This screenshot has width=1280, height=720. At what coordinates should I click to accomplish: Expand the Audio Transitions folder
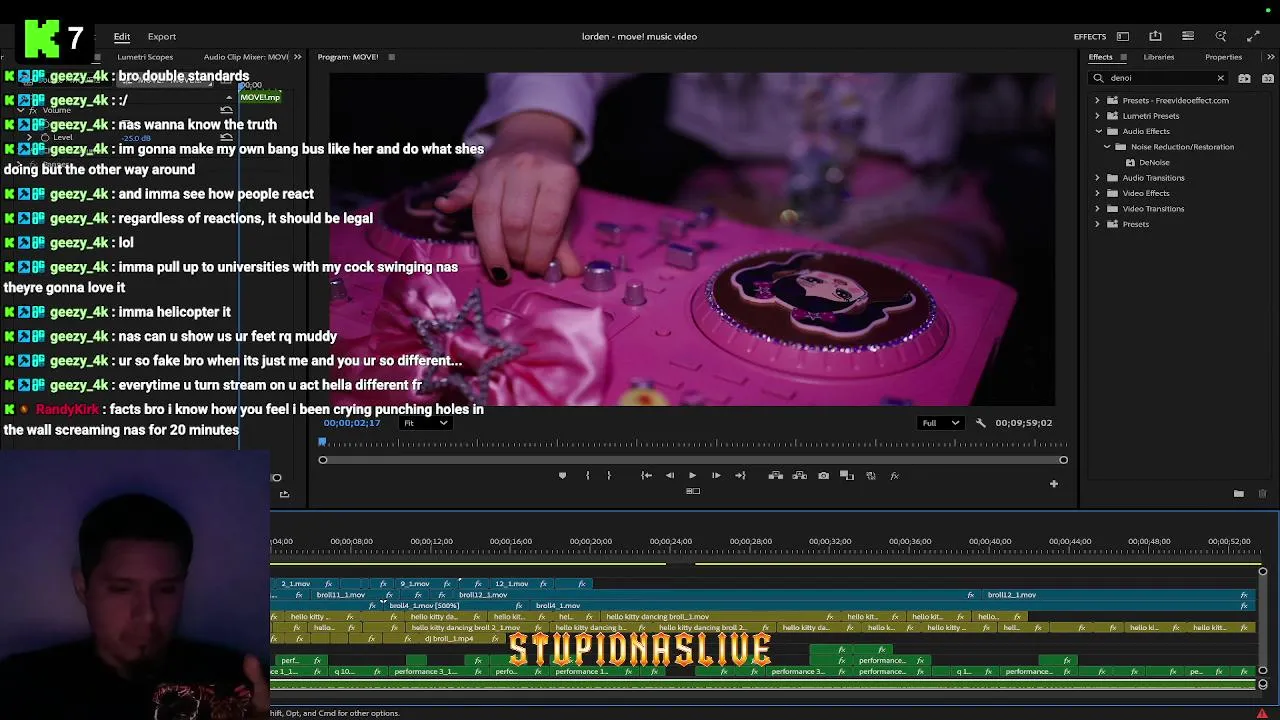pyautogui.click(x=1097, y=178)
